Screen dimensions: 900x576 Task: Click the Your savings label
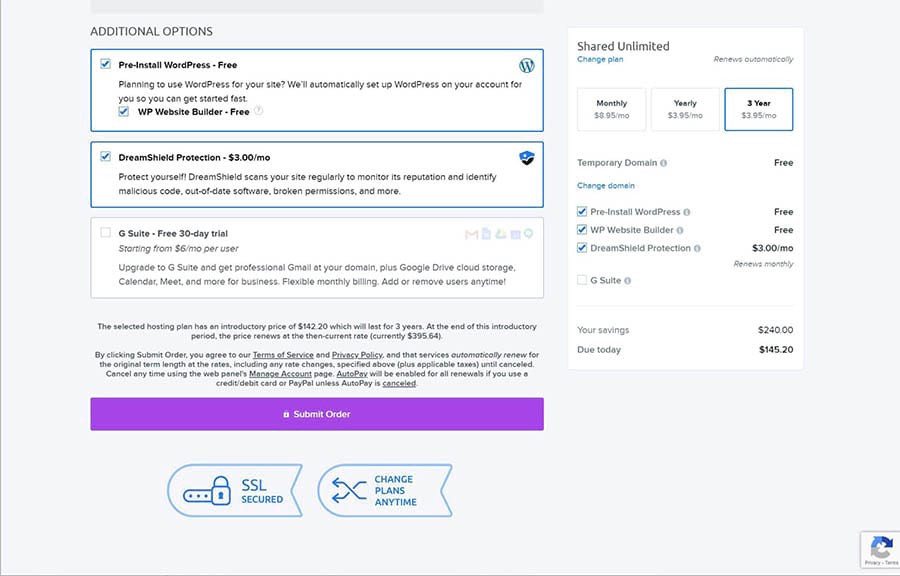(x=603, y=330)
